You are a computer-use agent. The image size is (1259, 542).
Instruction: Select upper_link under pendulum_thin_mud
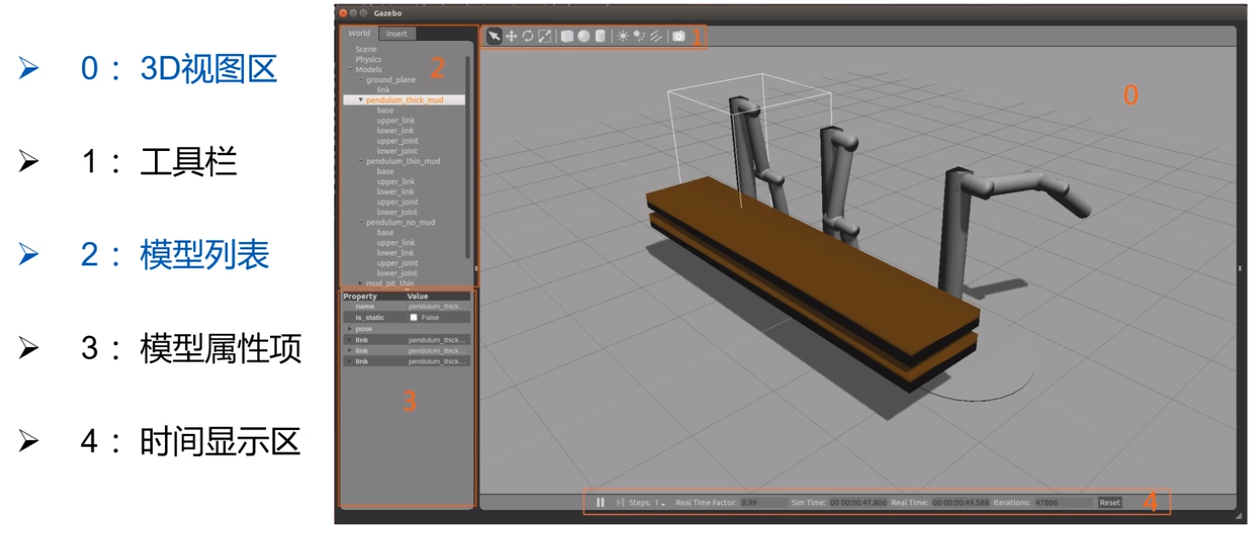(395, 182)
